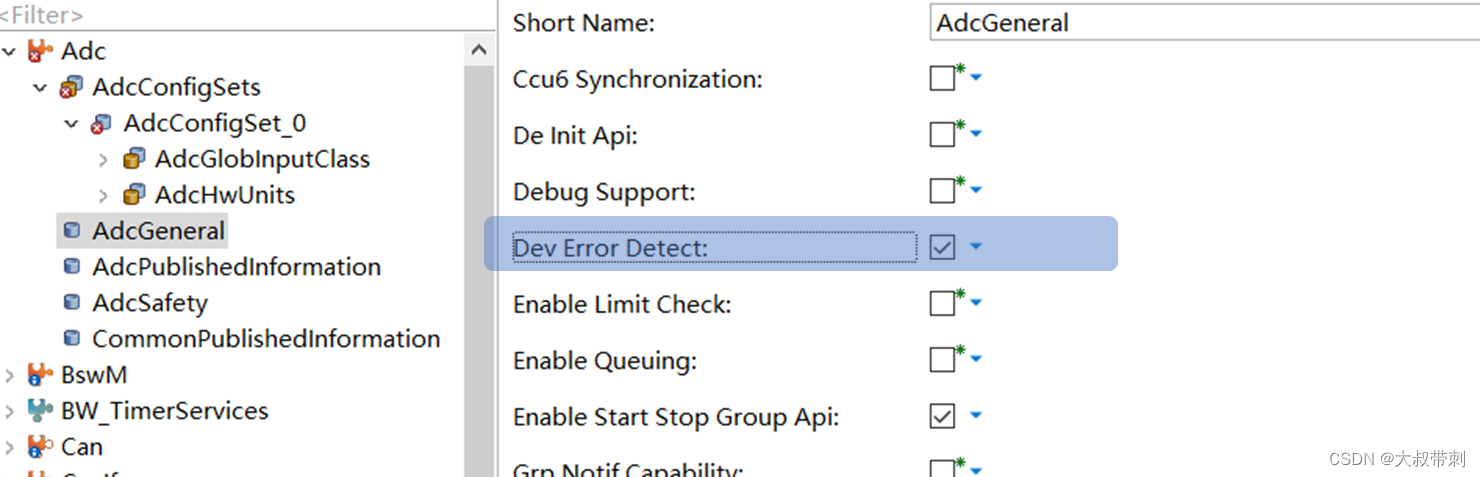Click the Short Name input field
Image resolution: width=1480 pixels, height=477 pixels.
1204,22
